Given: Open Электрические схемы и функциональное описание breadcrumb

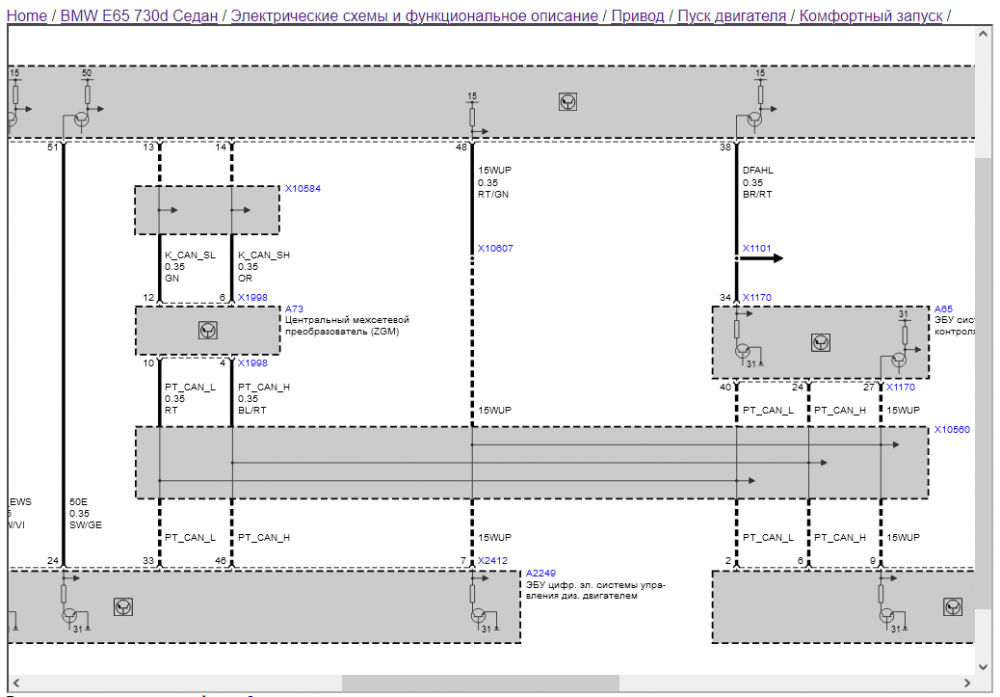Looking at the screenshot, I should (415, 16).
